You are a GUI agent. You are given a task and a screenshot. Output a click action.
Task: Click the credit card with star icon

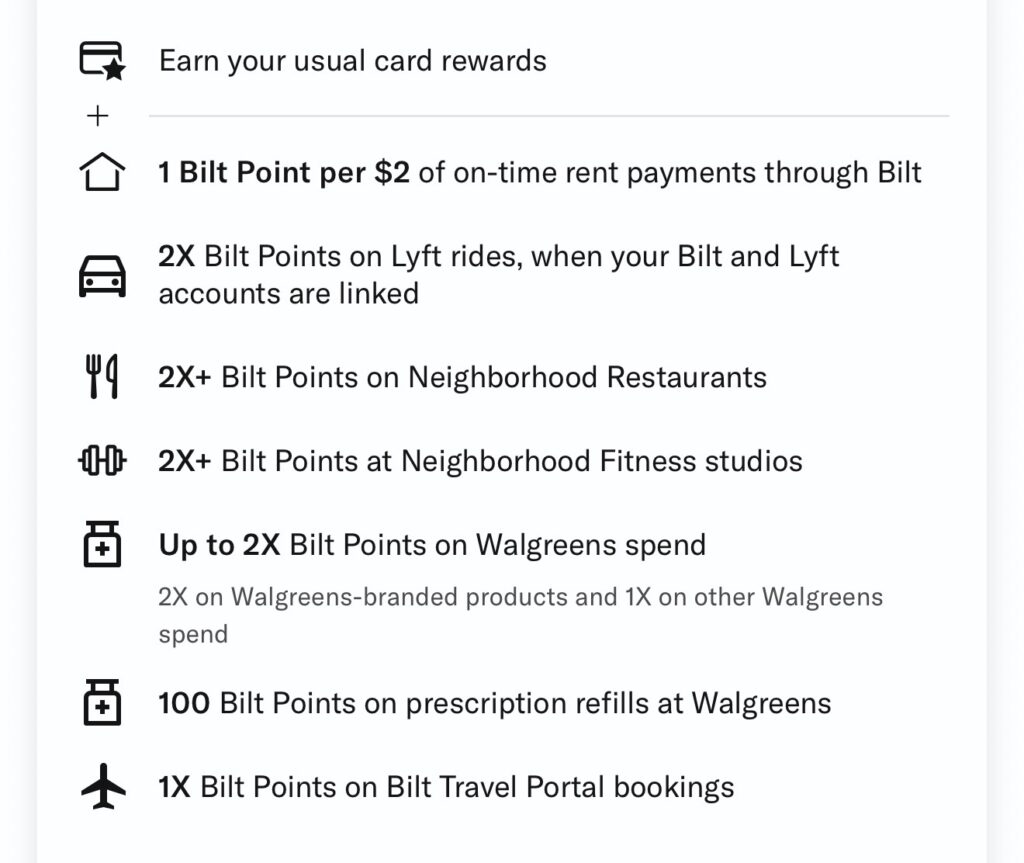click(x=101, y=60)
